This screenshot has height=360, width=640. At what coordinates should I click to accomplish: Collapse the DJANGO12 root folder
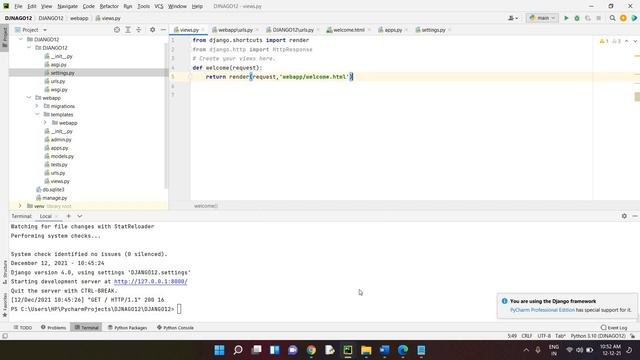click(x=20, y=39)
